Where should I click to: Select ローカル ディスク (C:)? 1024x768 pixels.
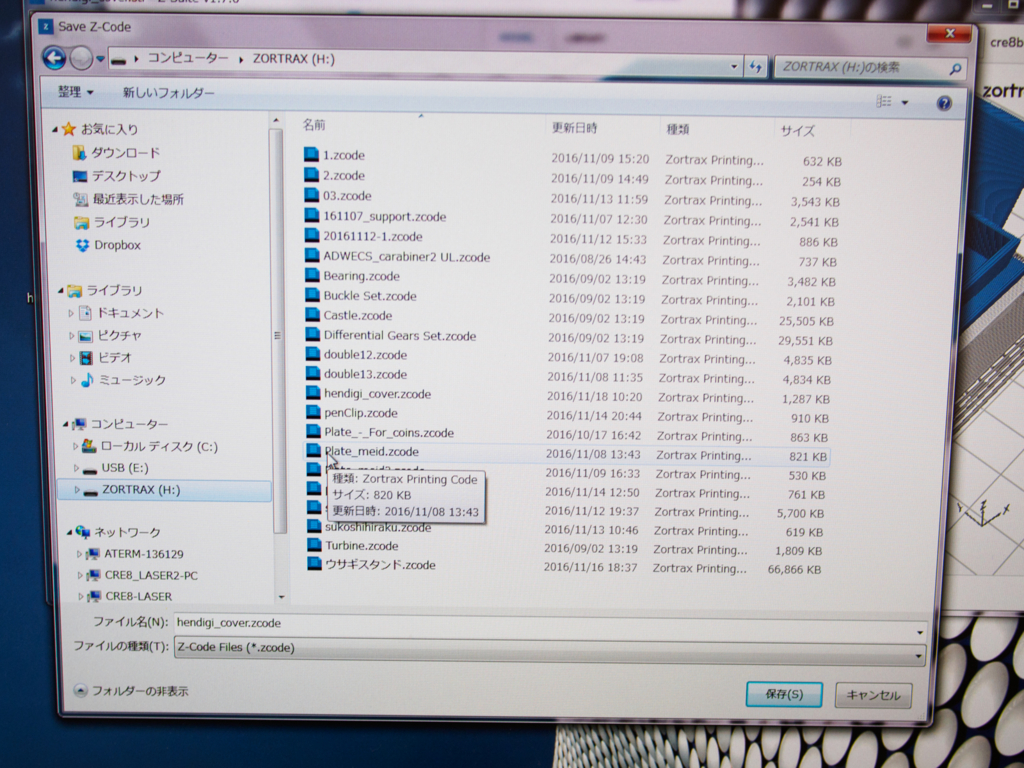click(x=150, y=447)
